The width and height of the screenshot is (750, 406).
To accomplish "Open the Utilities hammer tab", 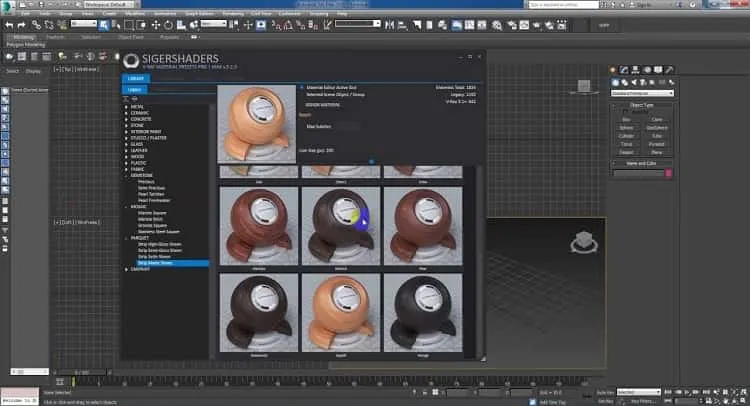I will click(x=669, y=70).
